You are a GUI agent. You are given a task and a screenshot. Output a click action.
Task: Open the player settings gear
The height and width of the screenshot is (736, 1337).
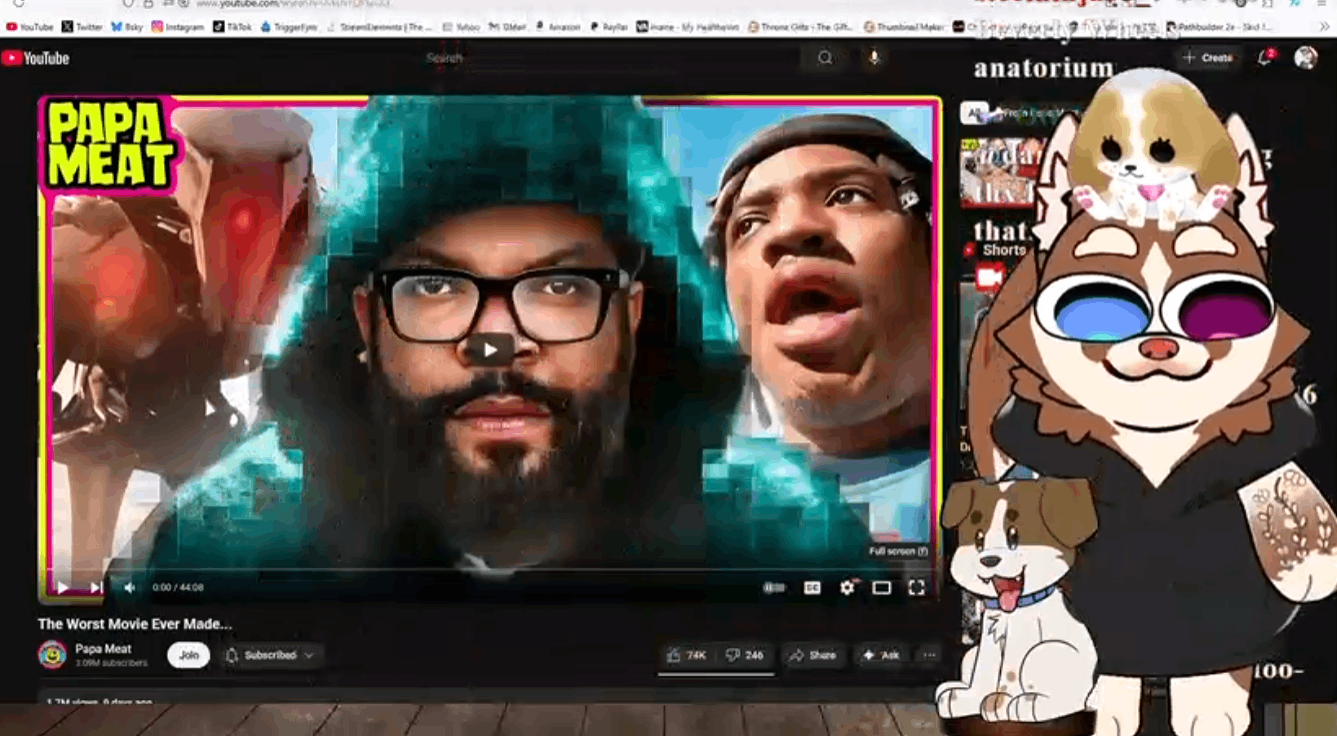pyautogui.click(x=847, y=588)
